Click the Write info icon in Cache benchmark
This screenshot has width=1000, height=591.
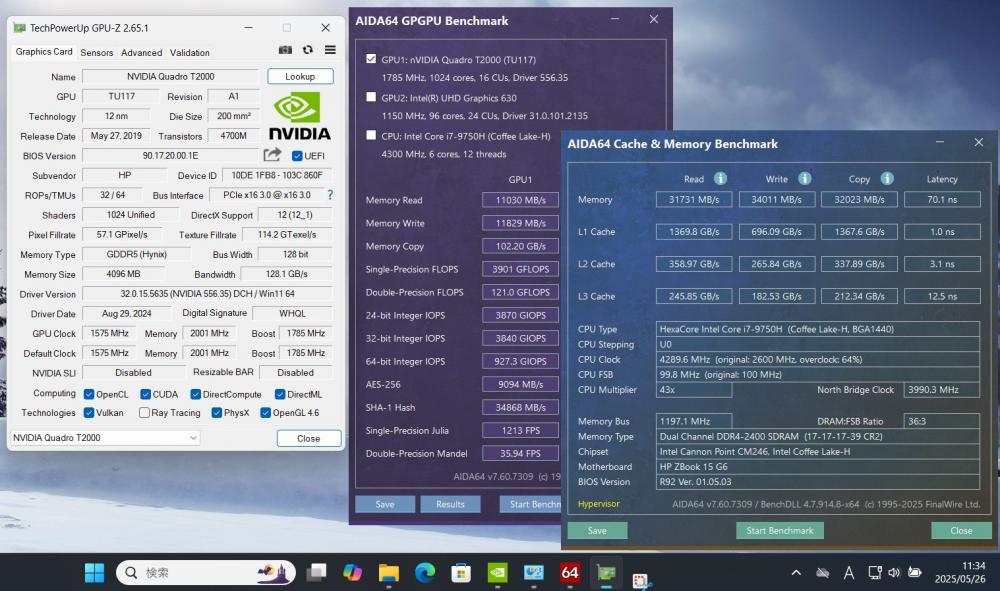(805, 179)
